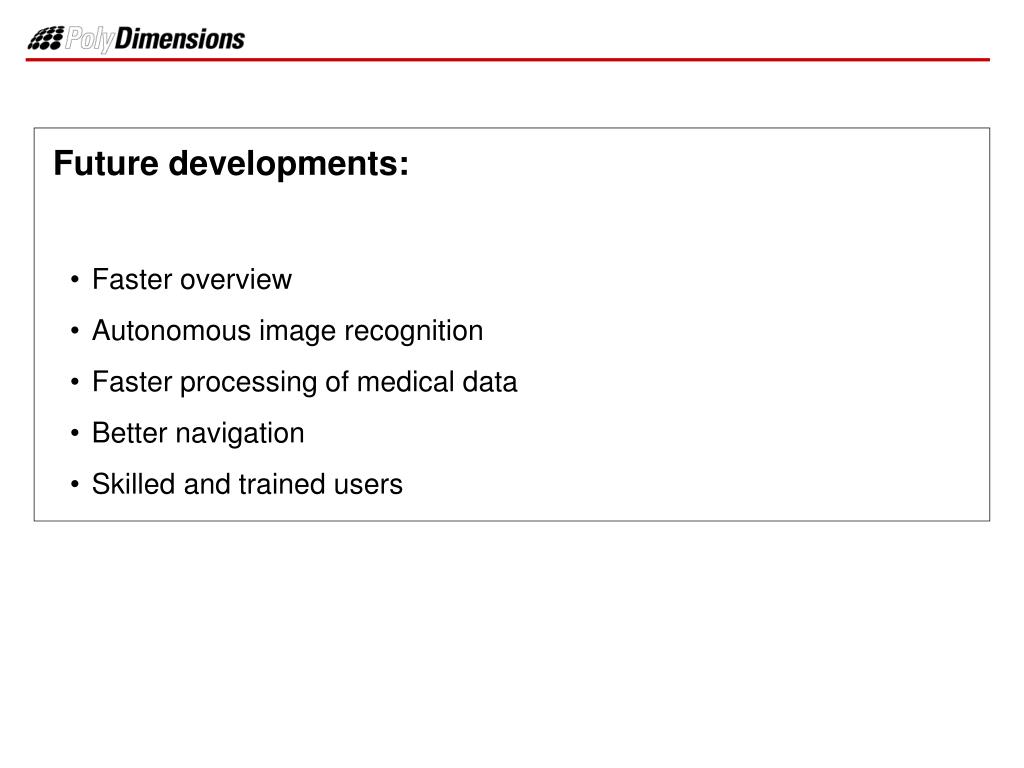
Task: Click the bullet dot before "Skilled and trained users"
Action: coord(74,485)
